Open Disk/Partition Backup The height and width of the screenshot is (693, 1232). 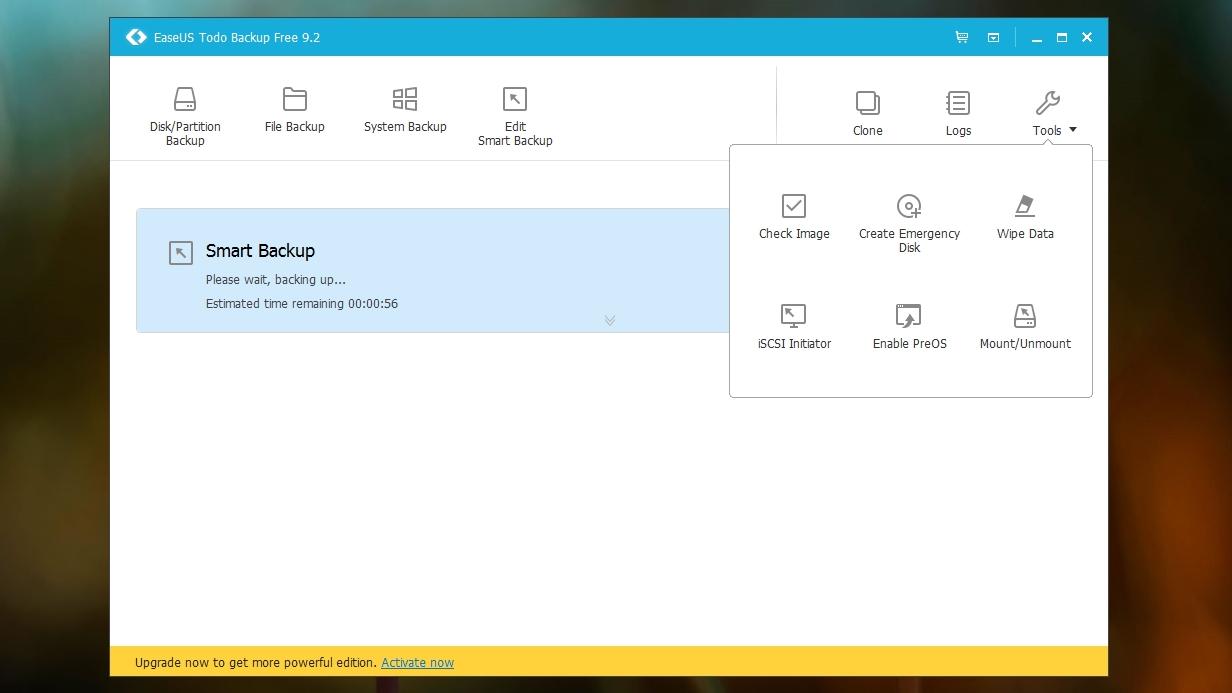[x=185, y=117]
